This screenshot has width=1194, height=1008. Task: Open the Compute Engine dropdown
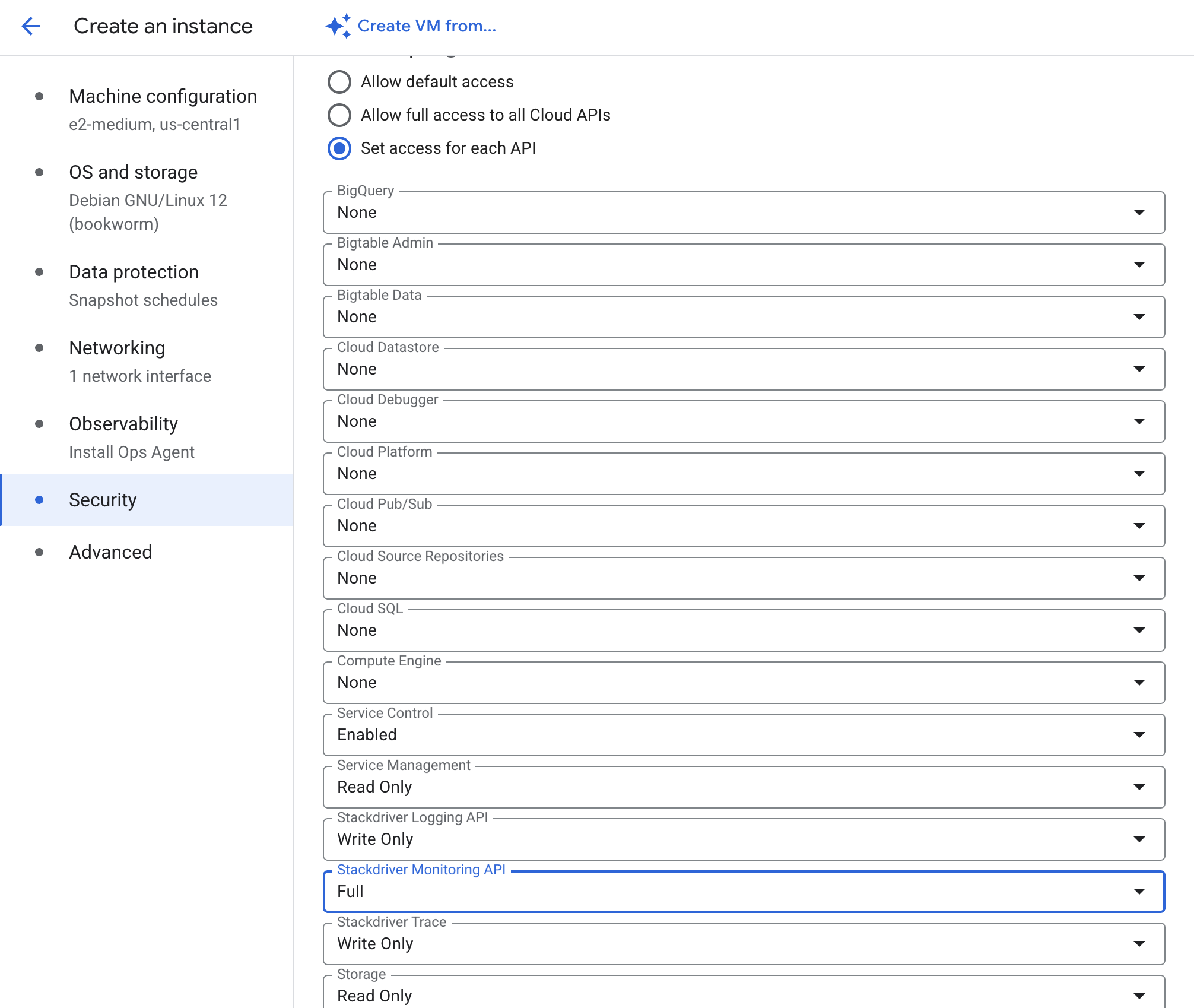tap(744, 683)
